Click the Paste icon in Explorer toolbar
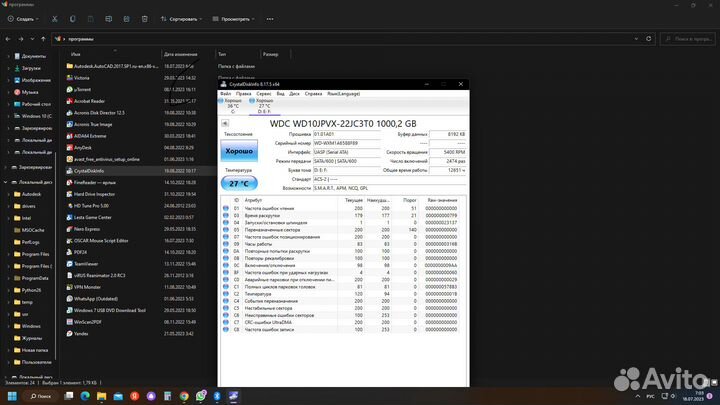The height and width of the screenshot is (405, 720). pos(90,19)
